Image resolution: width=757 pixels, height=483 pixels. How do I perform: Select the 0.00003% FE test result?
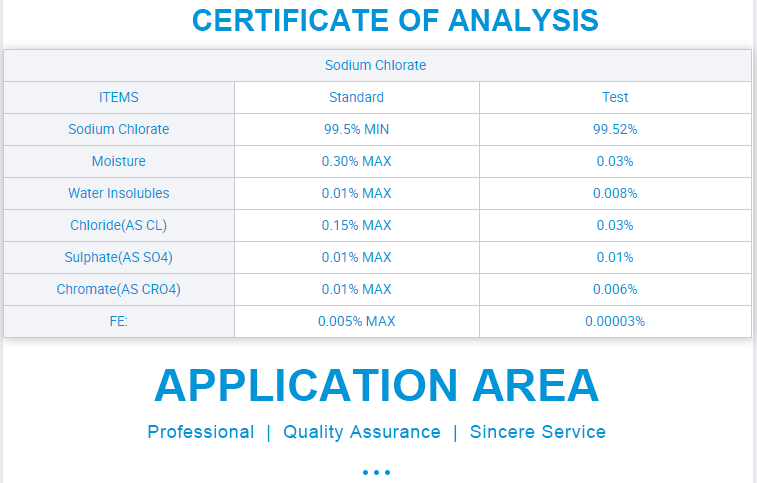615,321
